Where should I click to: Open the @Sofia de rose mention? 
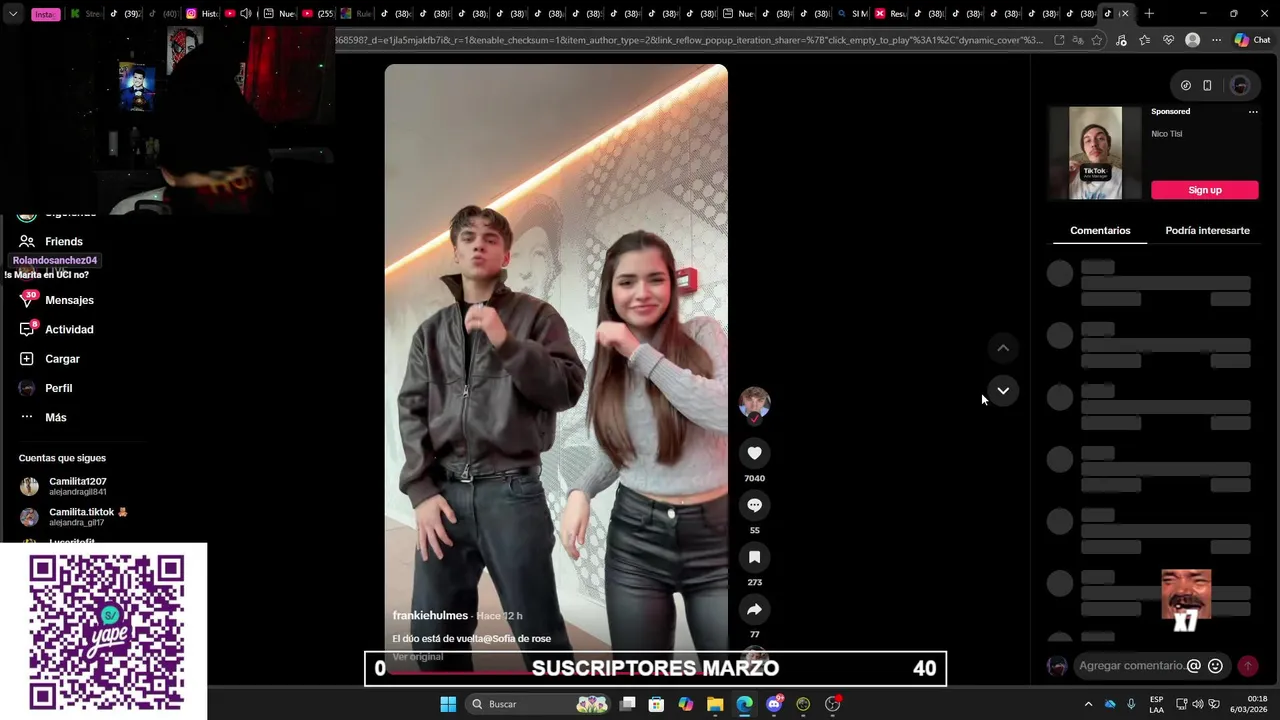tap(517, 639)
